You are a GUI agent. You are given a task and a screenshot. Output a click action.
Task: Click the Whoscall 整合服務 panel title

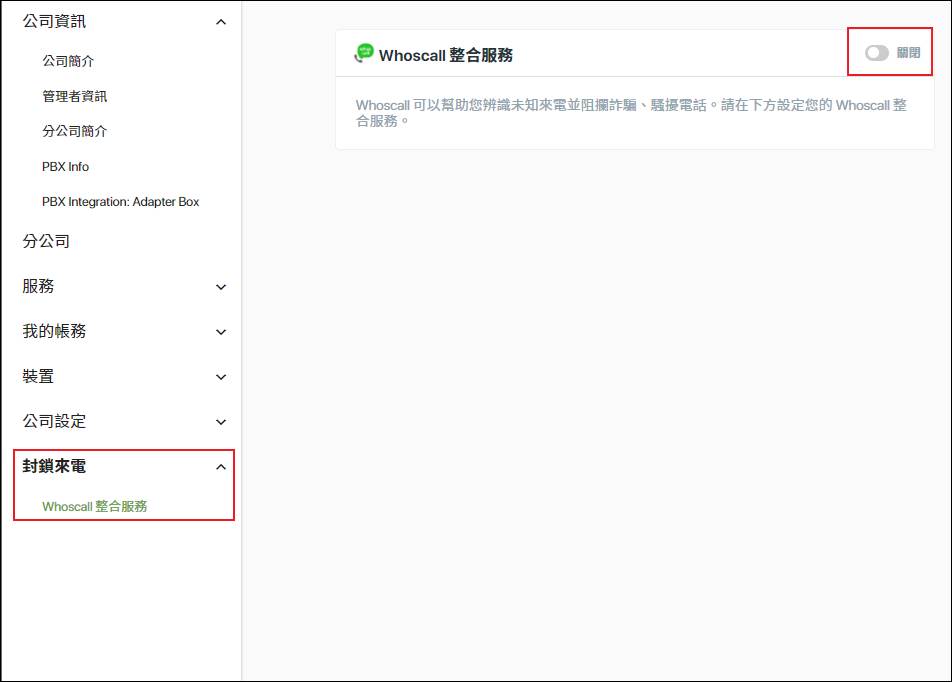[446, 55]
